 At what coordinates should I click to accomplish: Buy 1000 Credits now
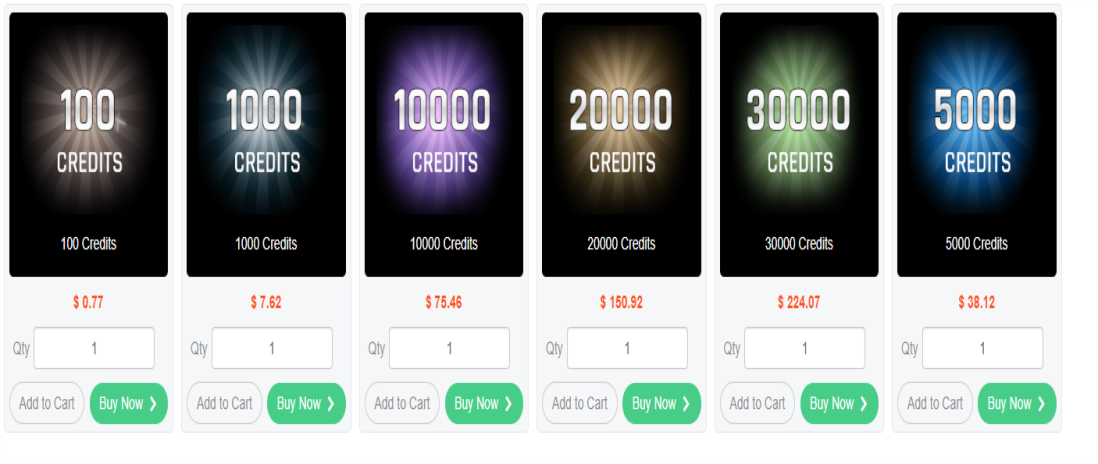307,403
